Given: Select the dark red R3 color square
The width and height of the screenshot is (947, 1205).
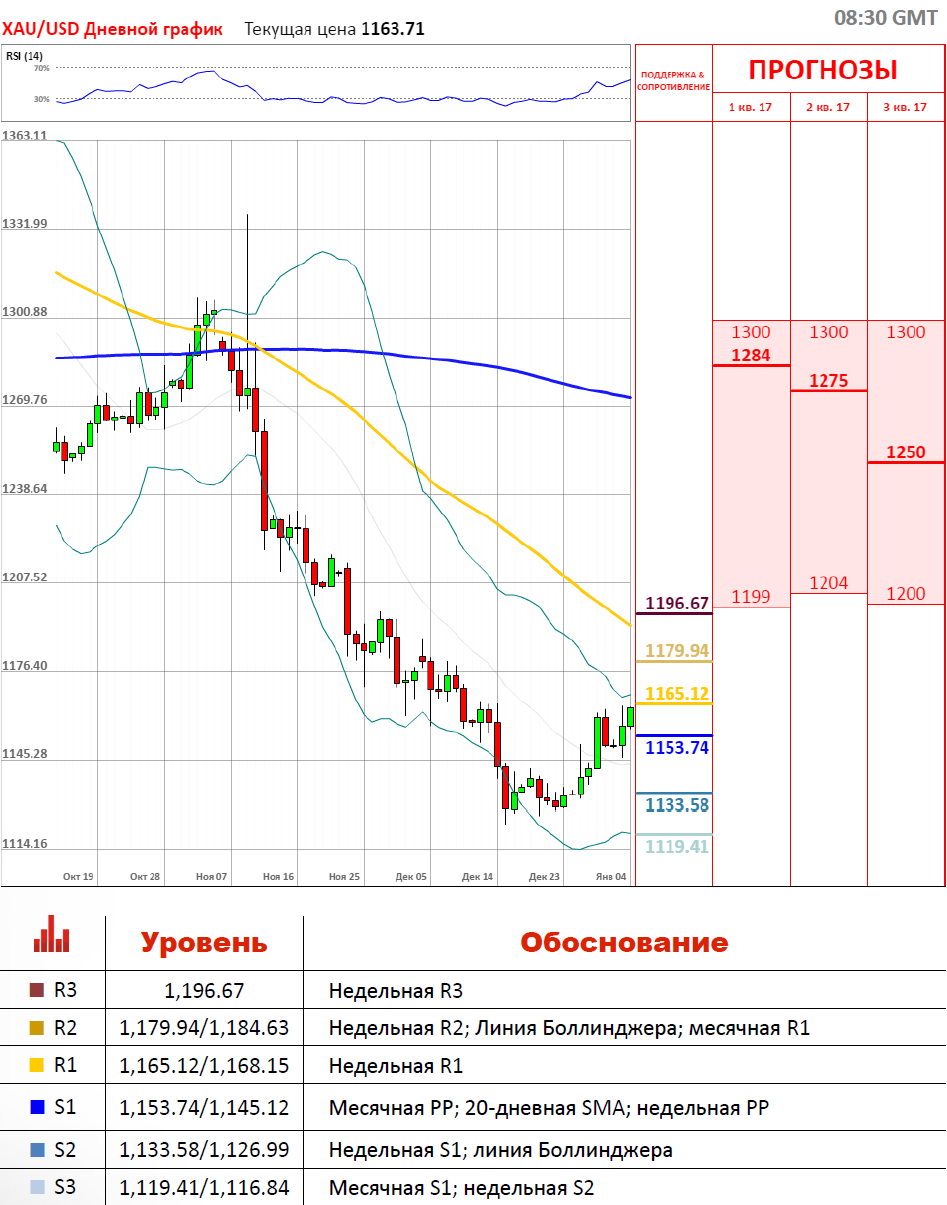Looking at the screenshot, I should click(x=37, y=991).
